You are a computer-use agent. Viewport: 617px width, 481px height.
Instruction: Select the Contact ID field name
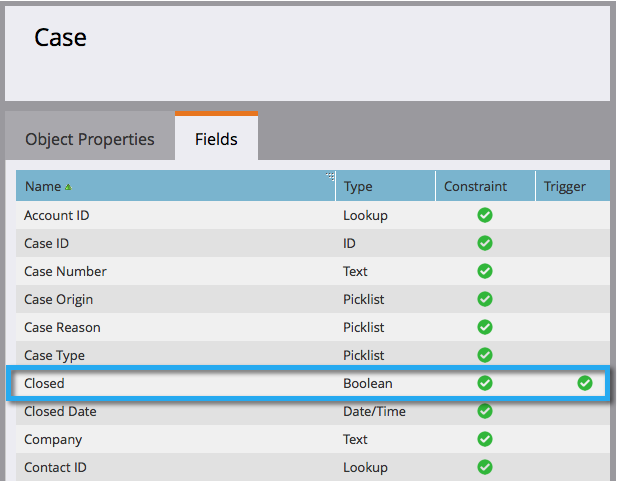click(55, 467)
